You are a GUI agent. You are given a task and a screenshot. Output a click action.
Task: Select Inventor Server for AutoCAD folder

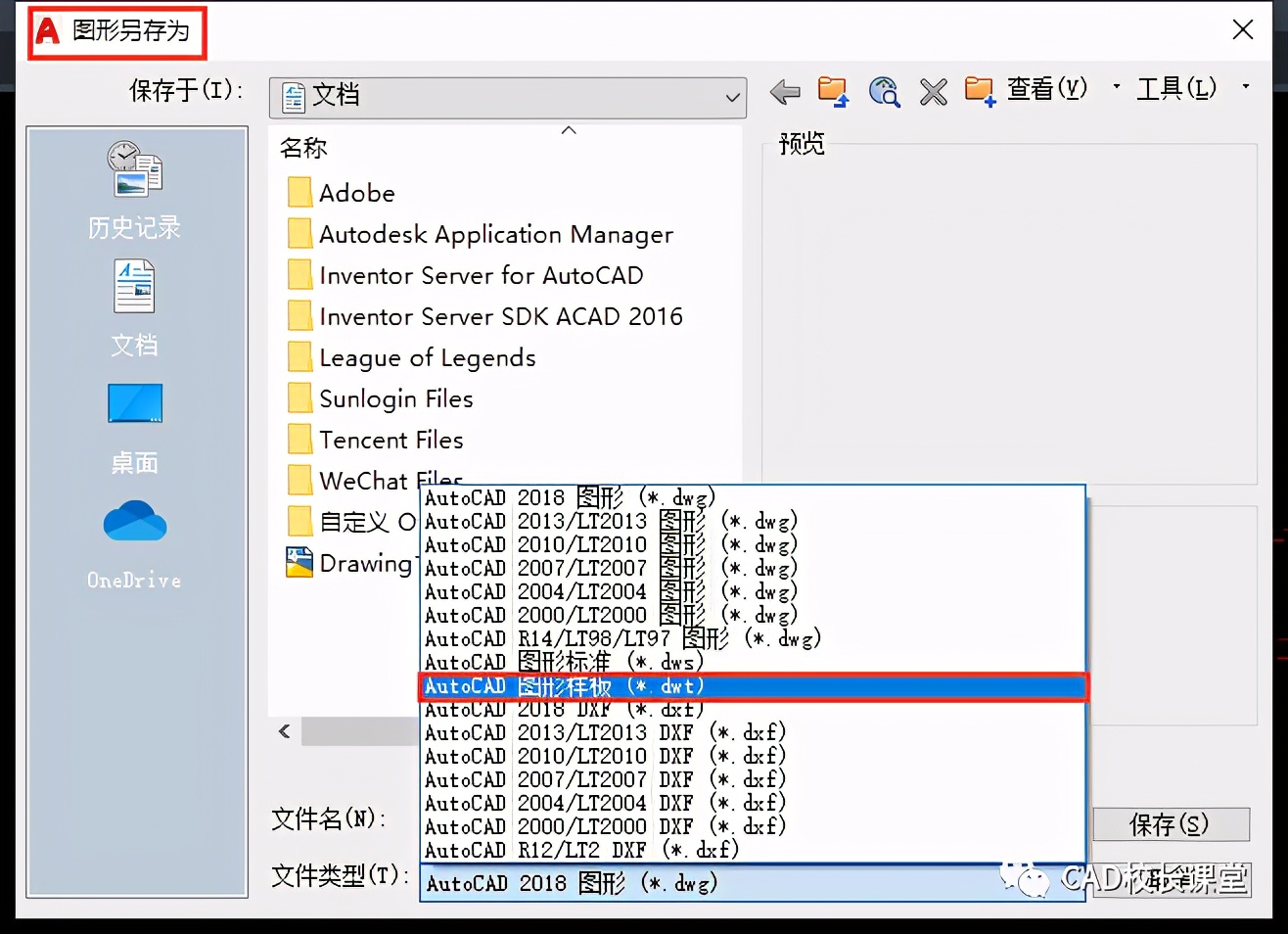tap(466, 275)
